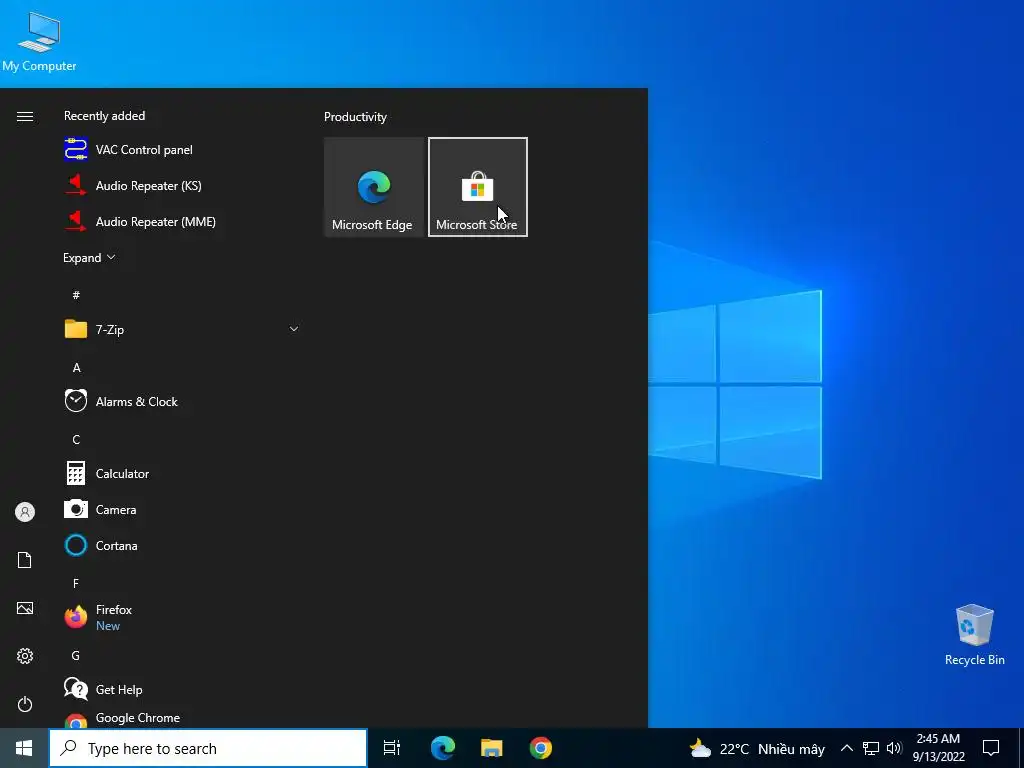Show hidden system tray icons
The height and width of the screenshot is (768, 1024).
point(846,748)
